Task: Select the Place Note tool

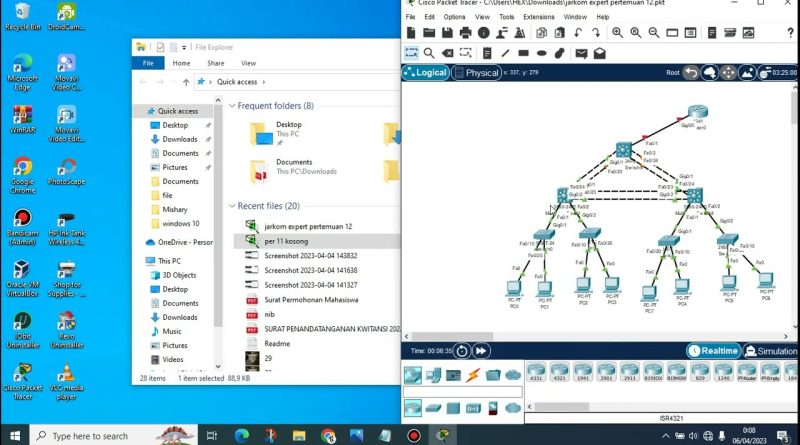Action: click(487, 53)
